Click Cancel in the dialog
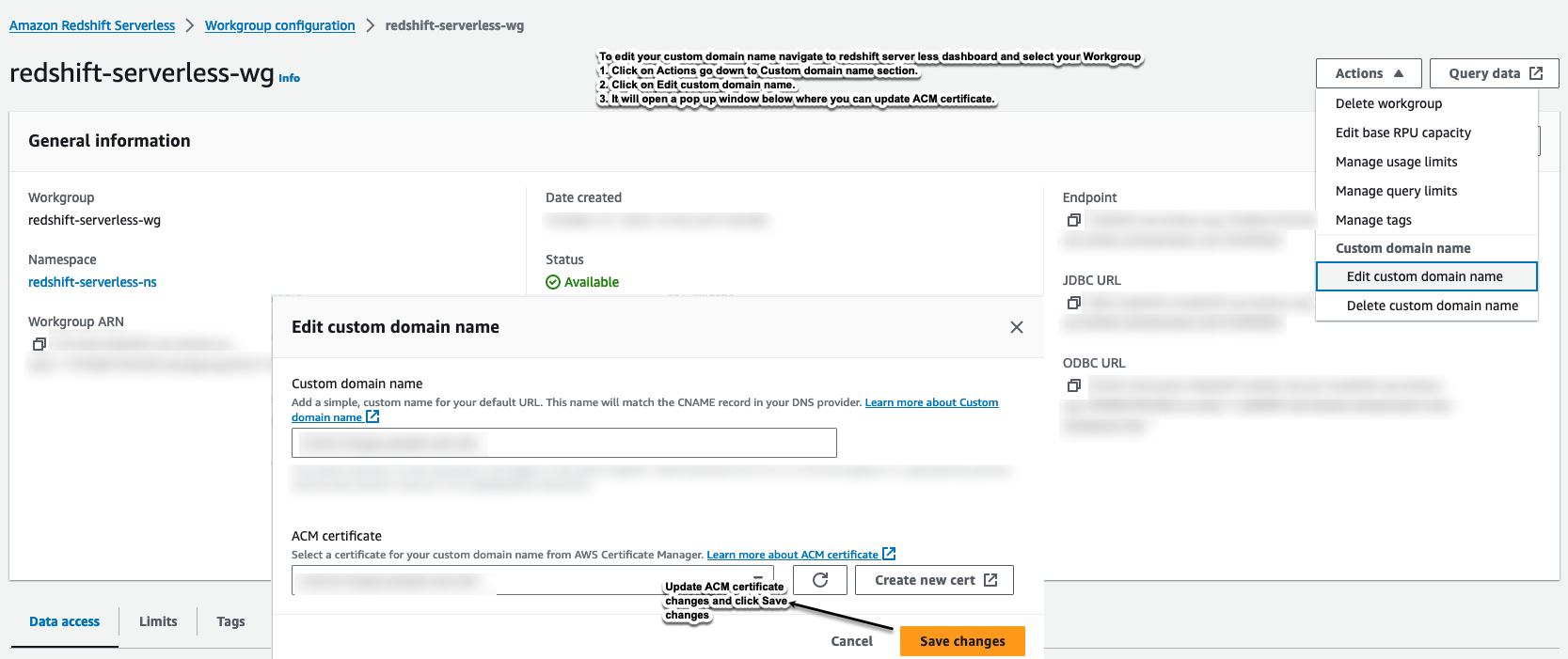The image size is (1568, 659). coord(851,641)
